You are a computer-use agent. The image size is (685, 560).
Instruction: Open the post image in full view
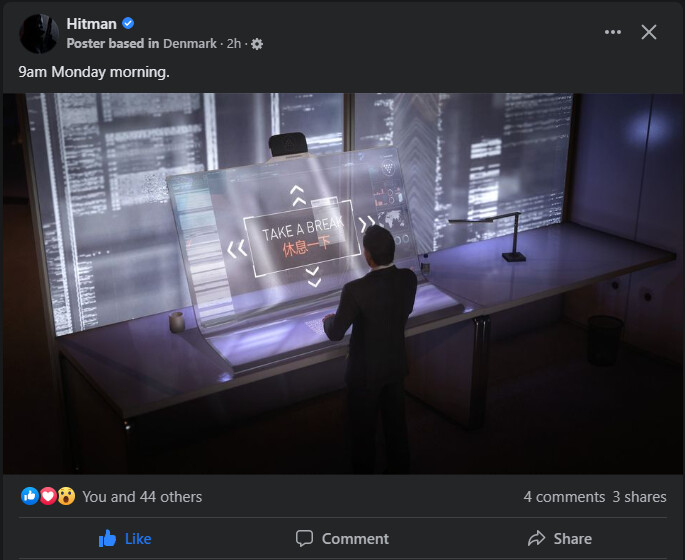click(x=342, y=283)
